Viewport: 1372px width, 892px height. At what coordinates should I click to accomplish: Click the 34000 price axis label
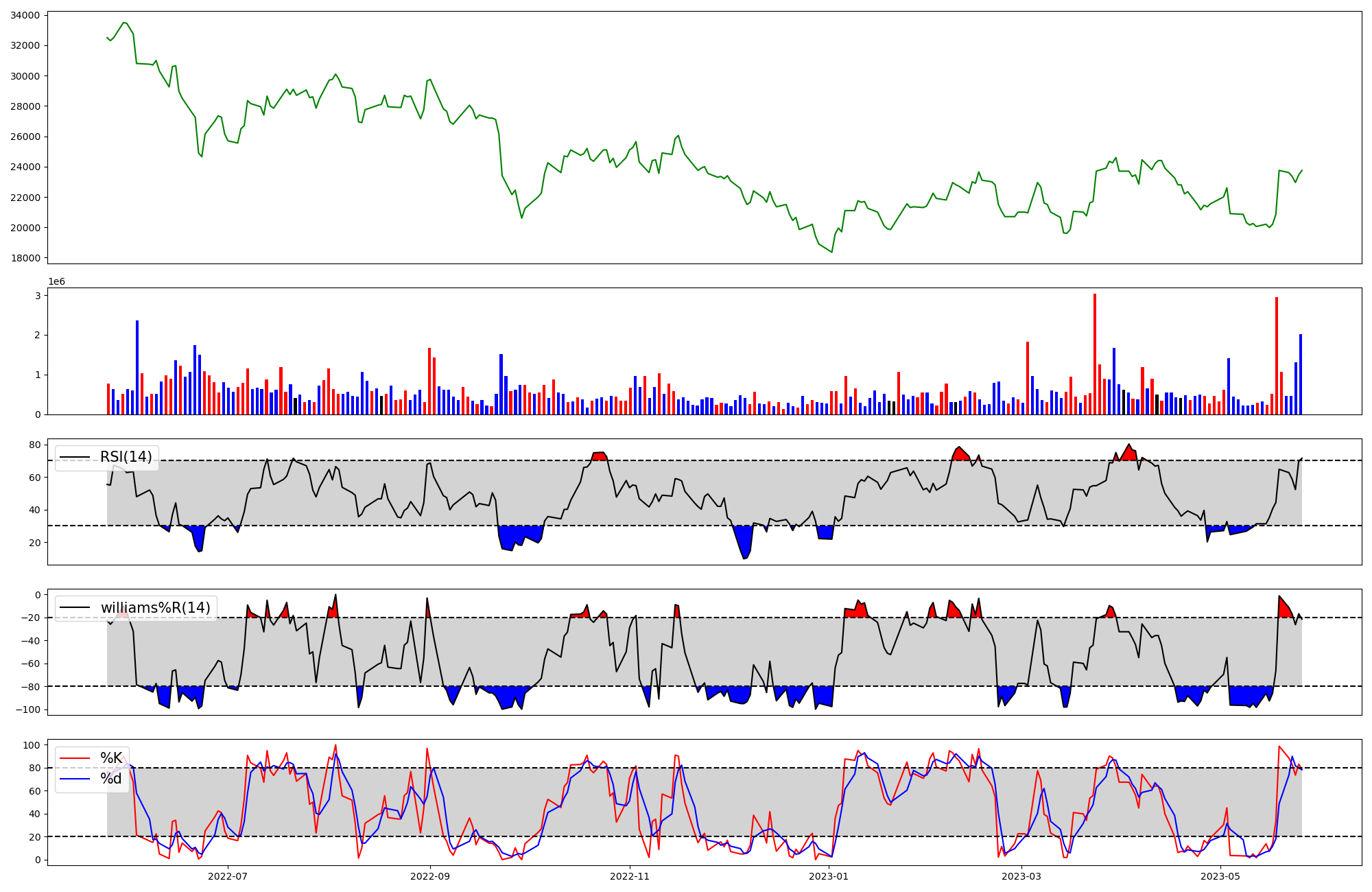click(x=25, y=15)
